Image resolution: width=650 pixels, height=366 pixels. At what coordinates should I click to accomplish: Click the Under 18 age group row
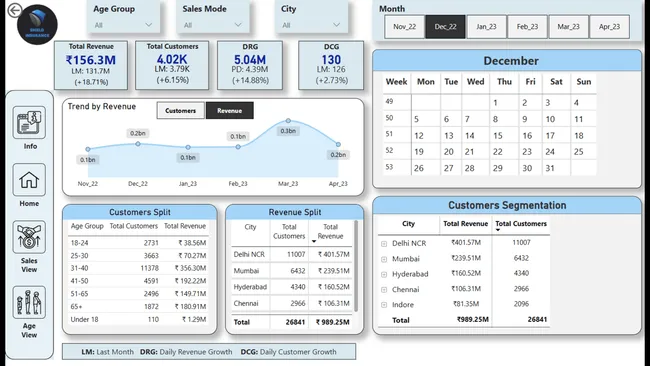(138, 319)
